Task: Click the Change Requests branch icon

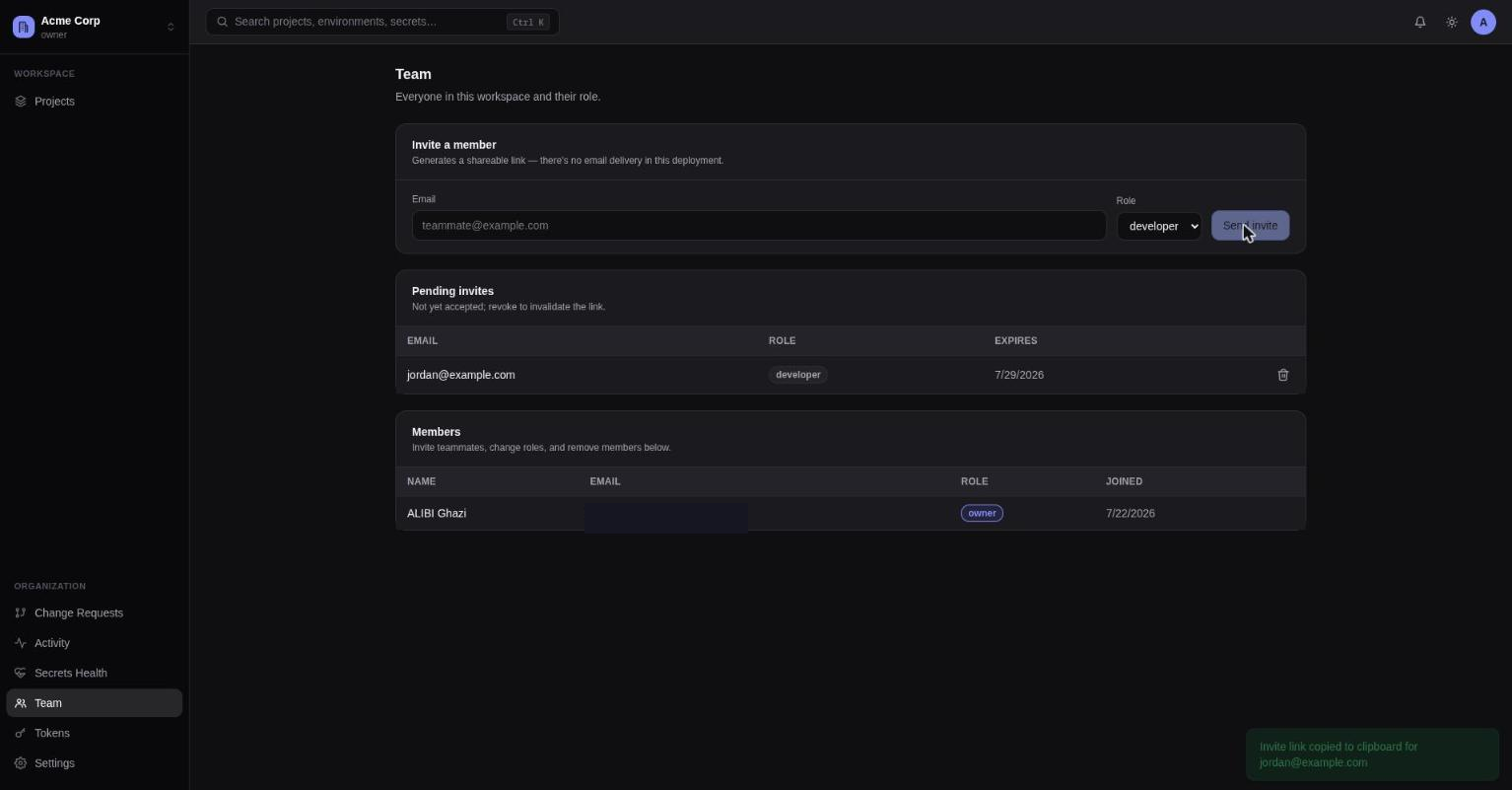Action: (x=21, y=613)
